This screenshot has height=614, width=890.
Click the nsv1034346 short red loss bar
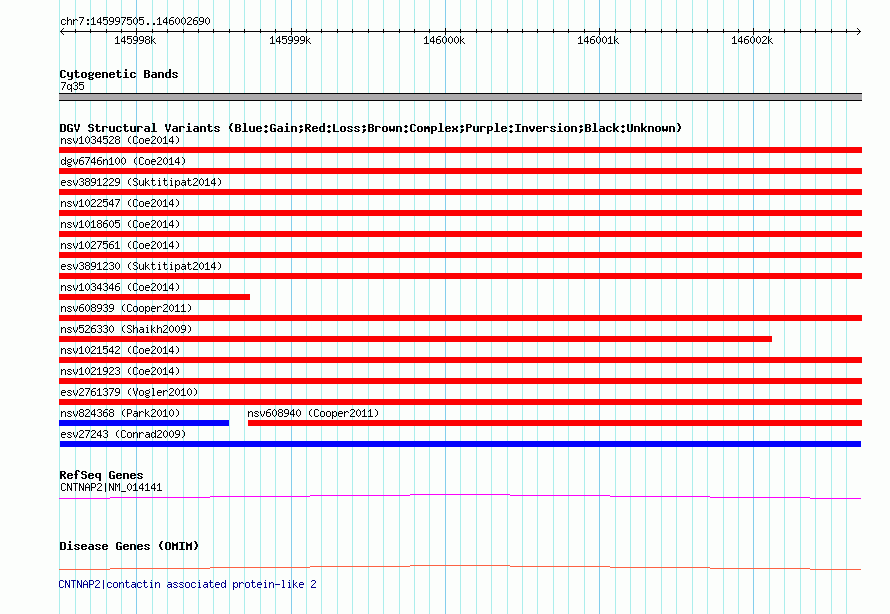(x=154, y=297)
